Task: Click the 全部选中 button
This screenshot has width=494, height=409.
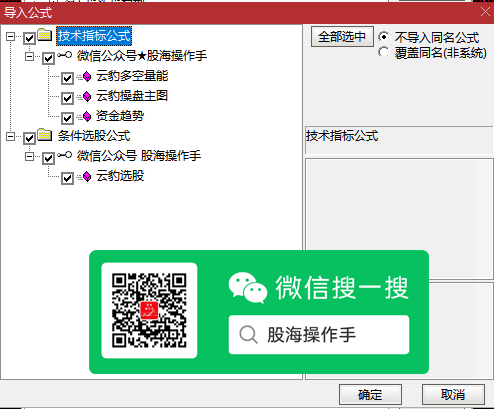Action: point(342,37)
